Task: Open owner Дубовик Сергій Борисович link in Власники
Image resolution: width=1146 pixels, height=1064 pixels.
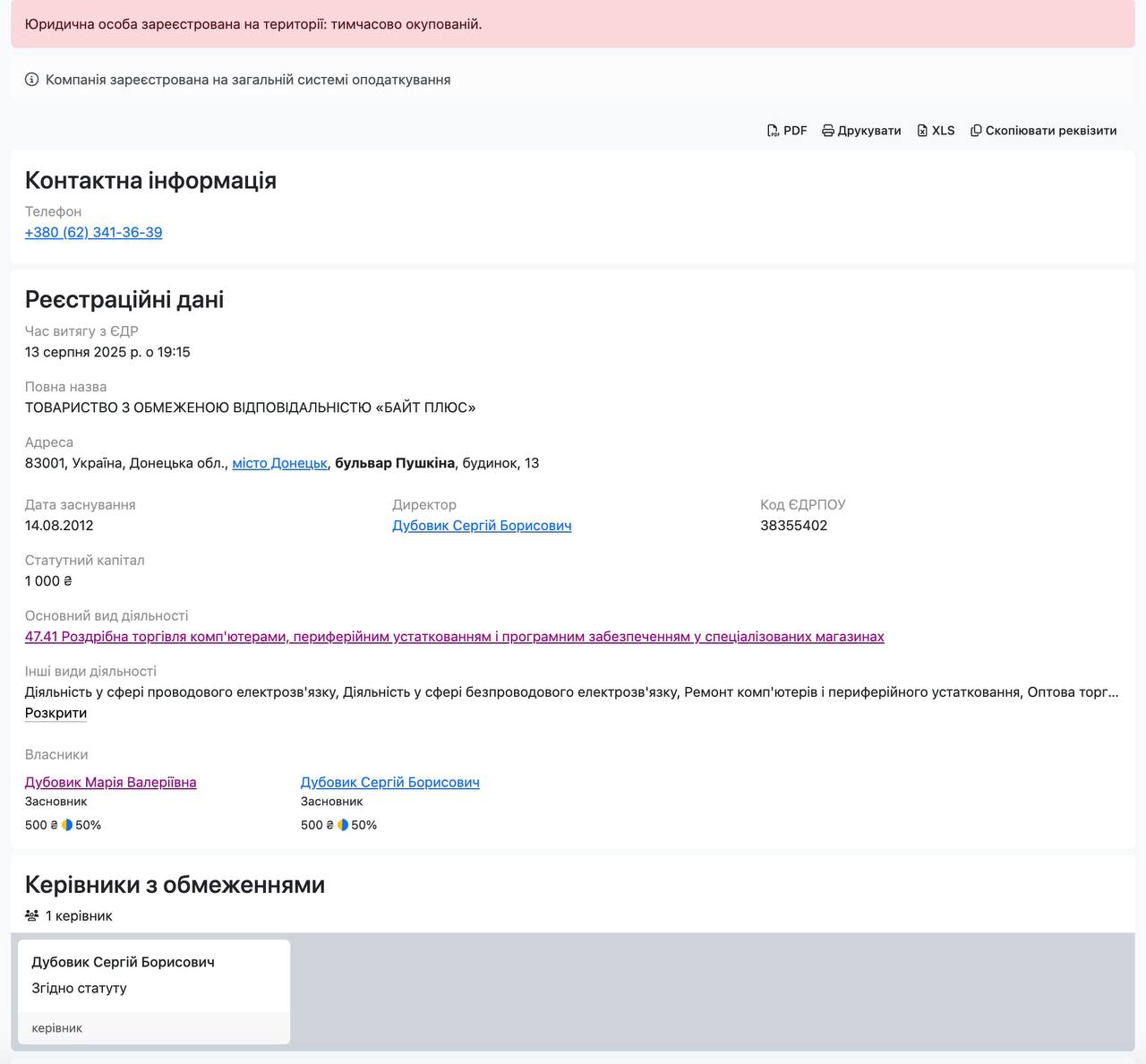Action: point(389,782)
